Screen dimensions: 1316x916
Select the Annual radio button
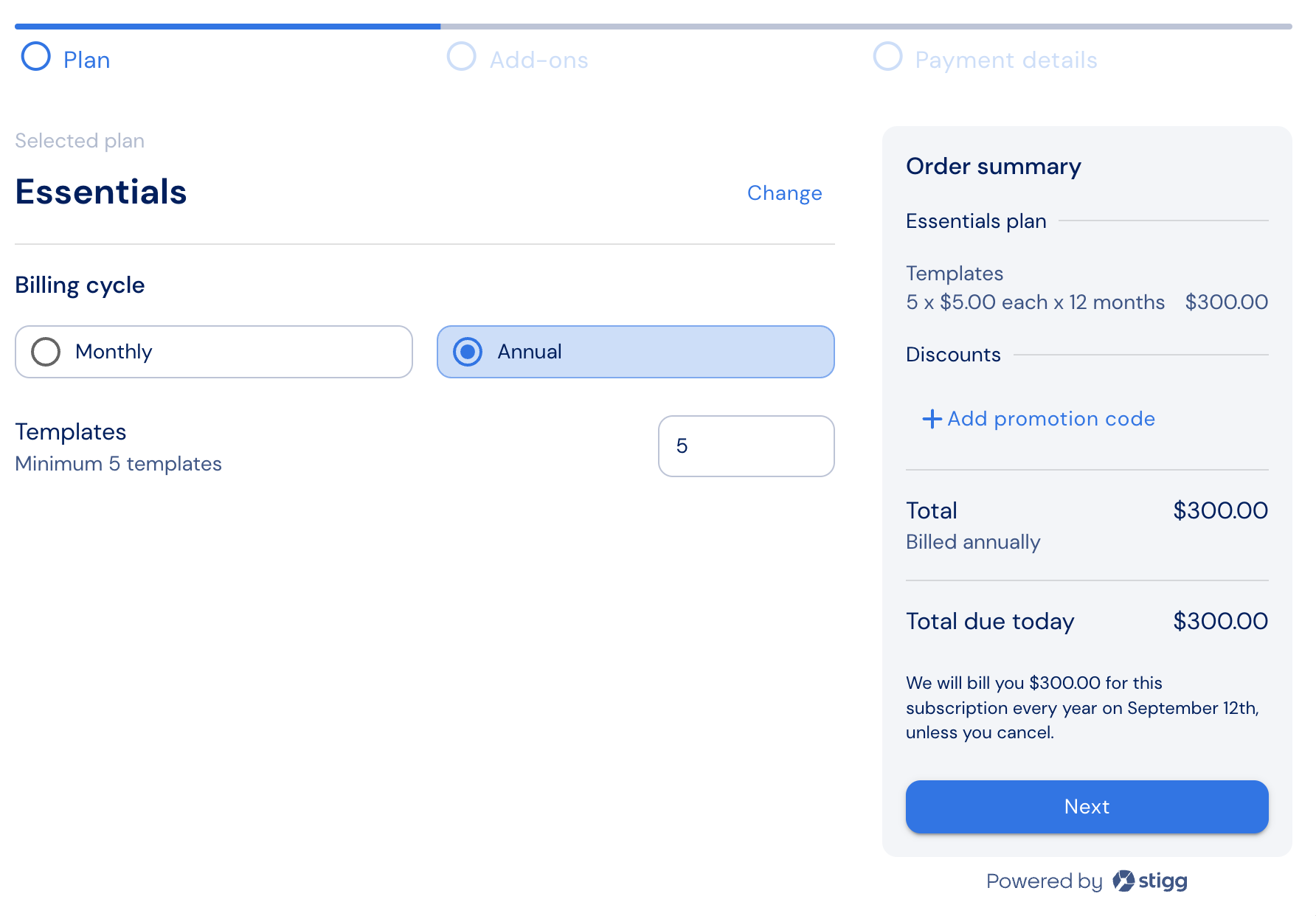[x=468, y=352]
